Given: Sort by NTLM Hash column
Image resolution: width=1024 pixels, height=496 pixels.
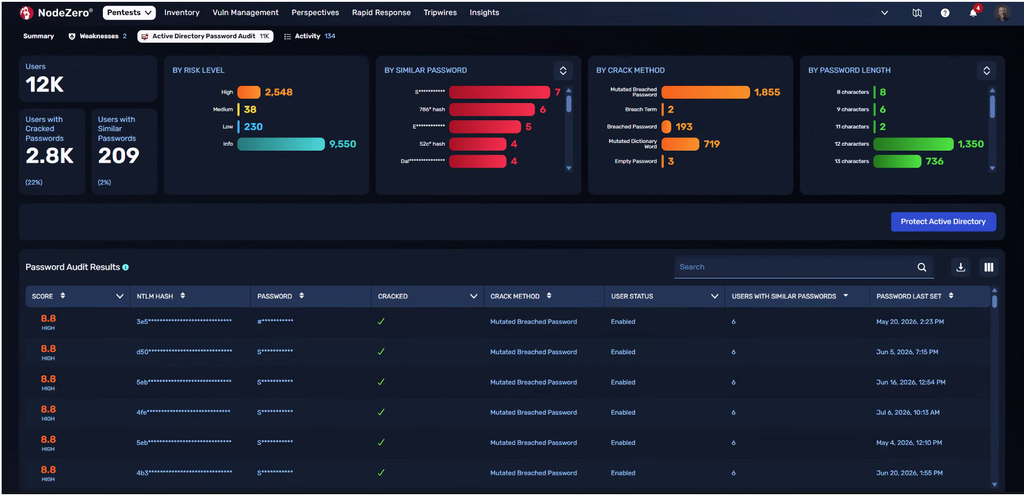Looking at the screenshot, I should point(183,296).
